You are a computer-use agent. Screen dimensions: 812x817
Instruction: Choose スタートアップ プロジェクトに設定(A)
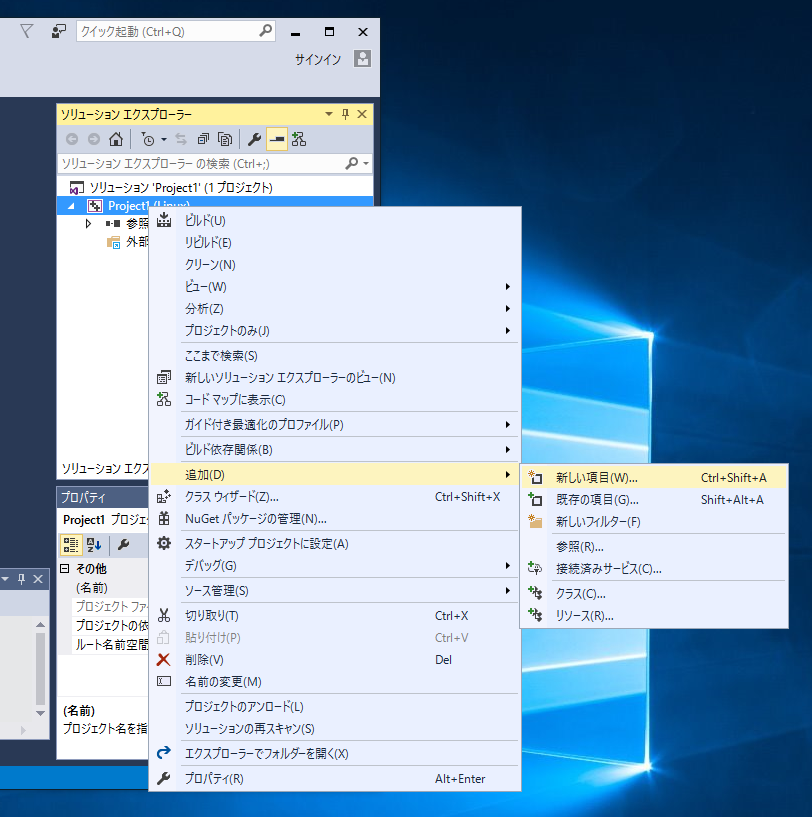coord(335,544)
